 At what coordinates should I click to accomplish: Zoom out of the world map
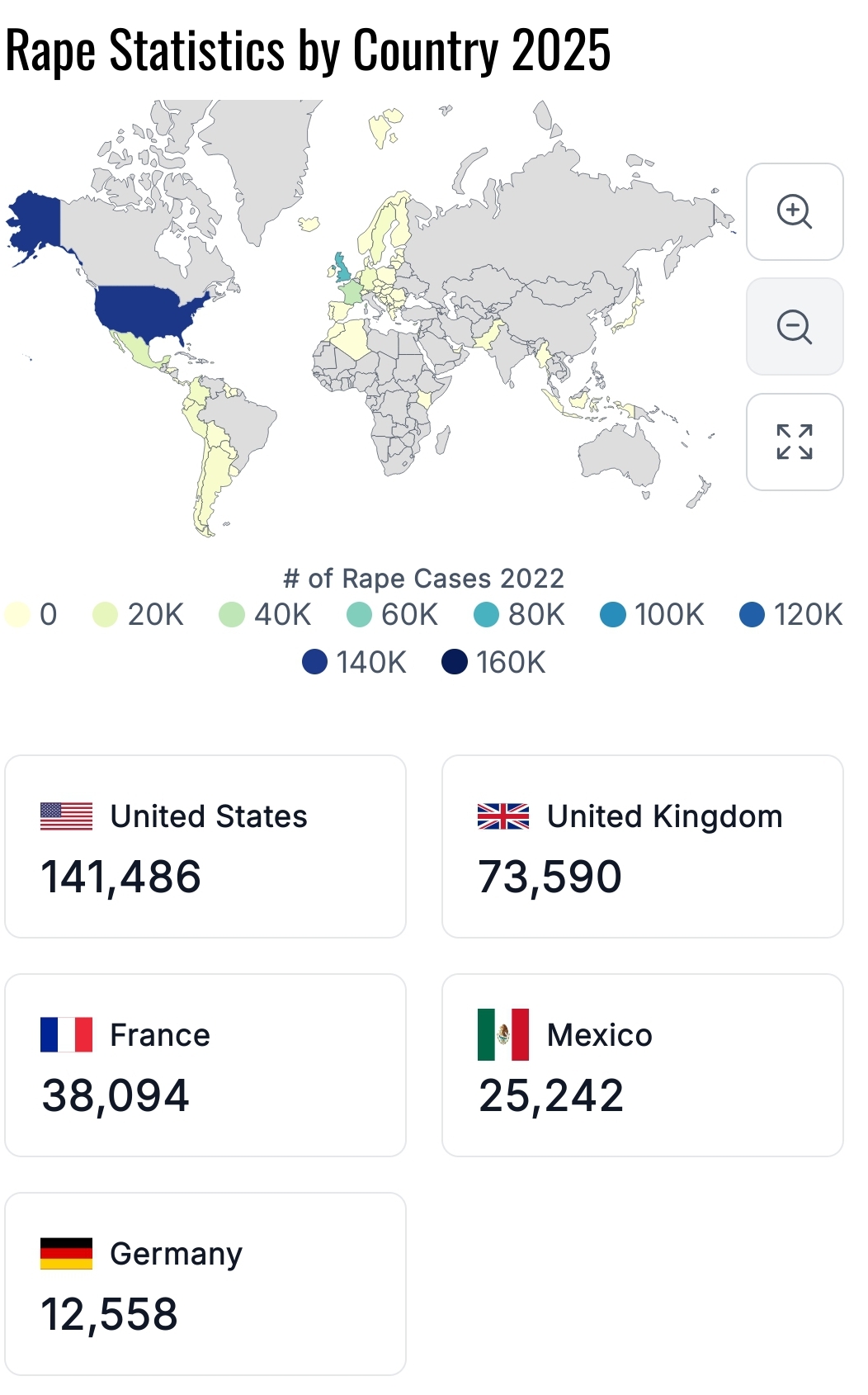795,327
